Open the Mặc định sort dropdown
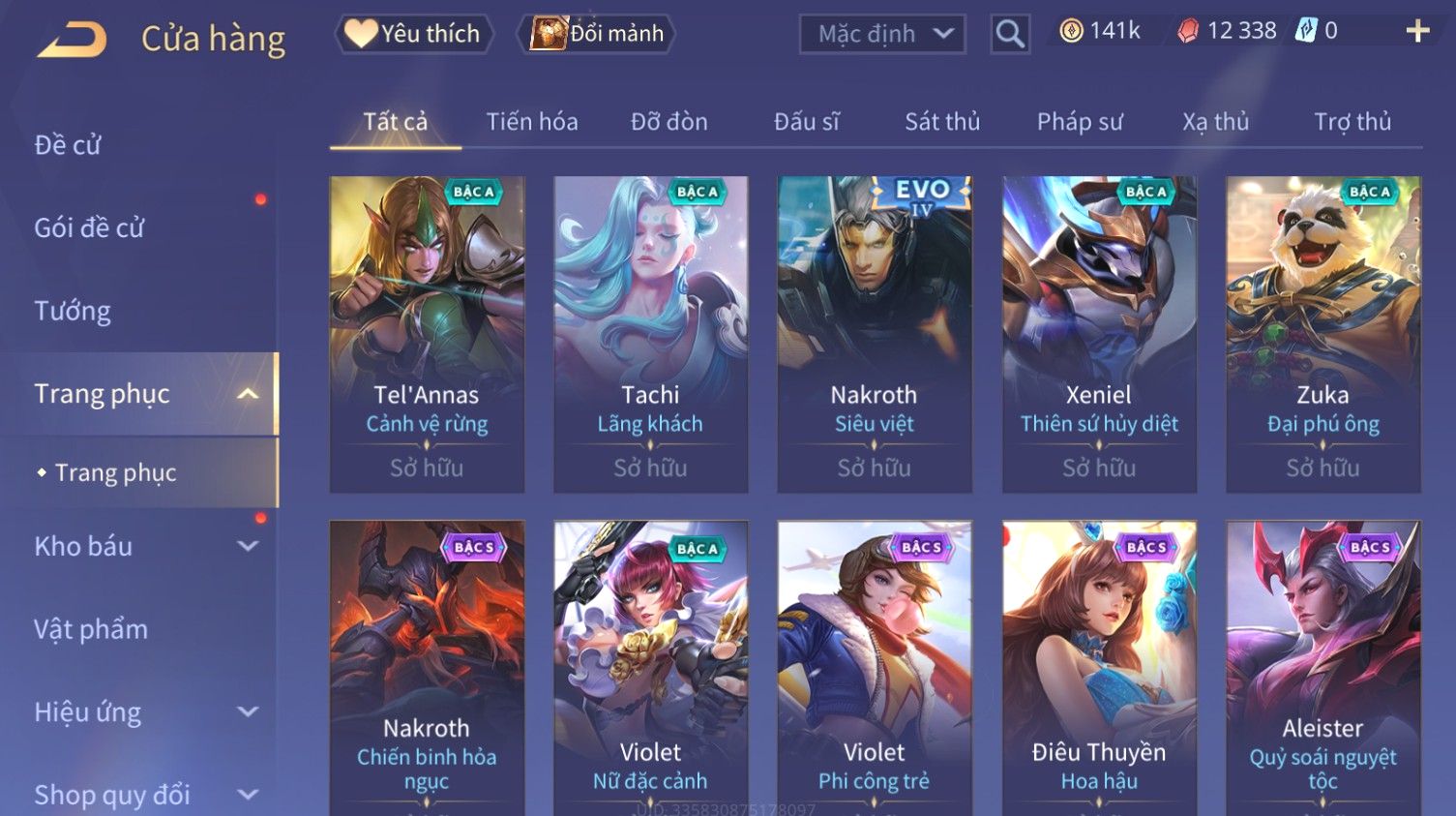 882,34
